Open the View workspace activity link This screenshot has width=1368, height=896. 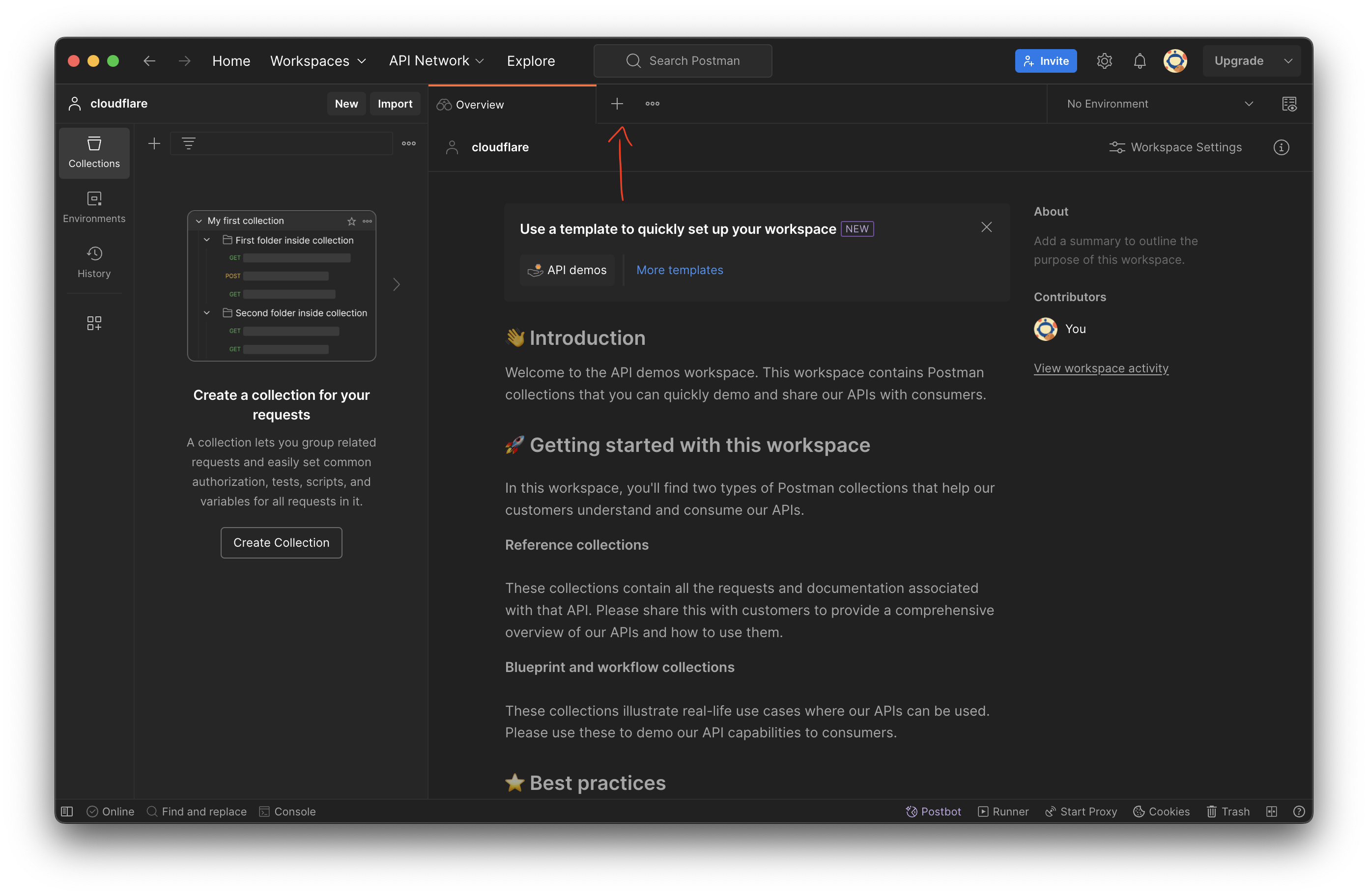[1101, 368]
